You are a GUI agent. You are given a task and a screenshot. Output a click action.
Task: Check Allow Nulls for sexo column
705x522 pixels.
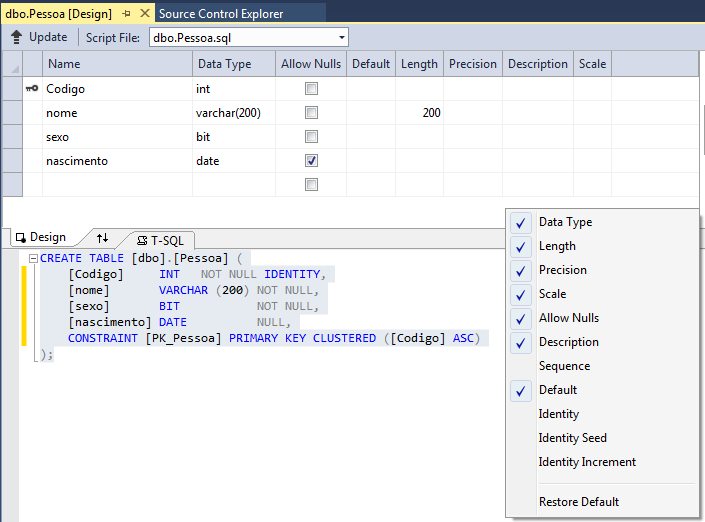coord(311,137)
